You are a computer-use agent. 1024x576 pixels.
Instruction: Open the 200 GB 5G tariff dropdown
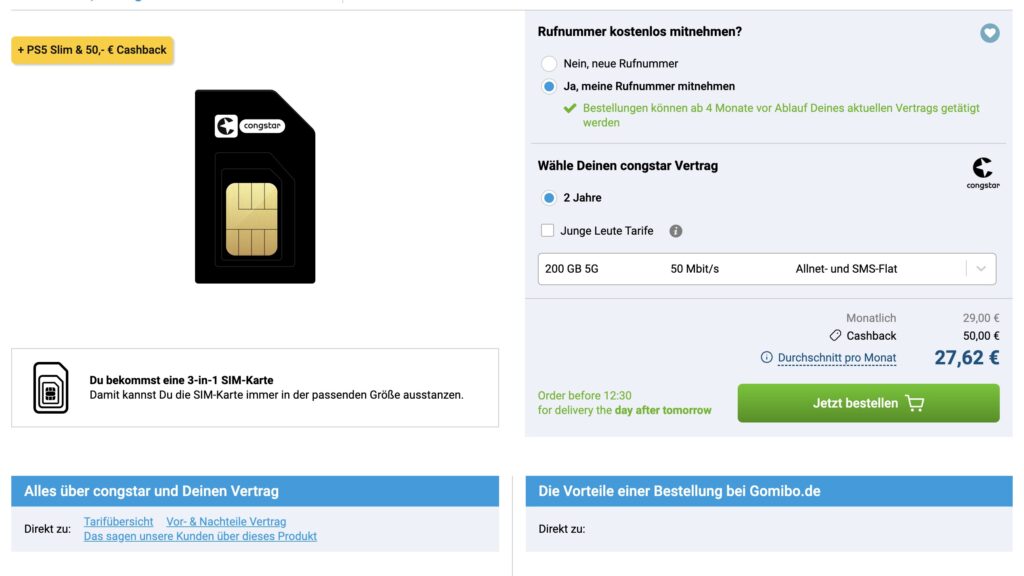(x=767, y=269)
